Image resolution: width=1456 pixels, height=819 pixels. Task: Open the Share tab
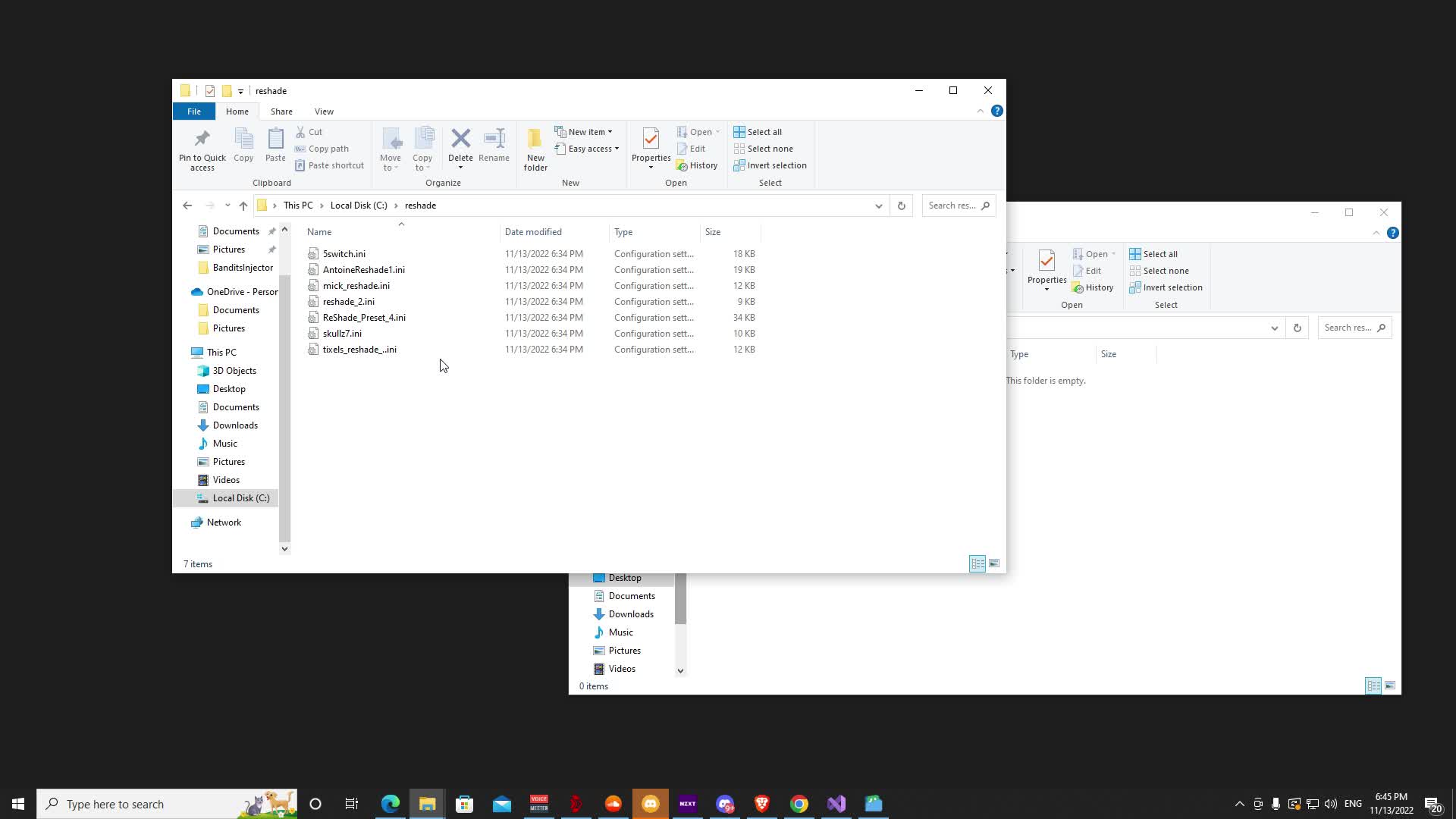tap(281, 111)
